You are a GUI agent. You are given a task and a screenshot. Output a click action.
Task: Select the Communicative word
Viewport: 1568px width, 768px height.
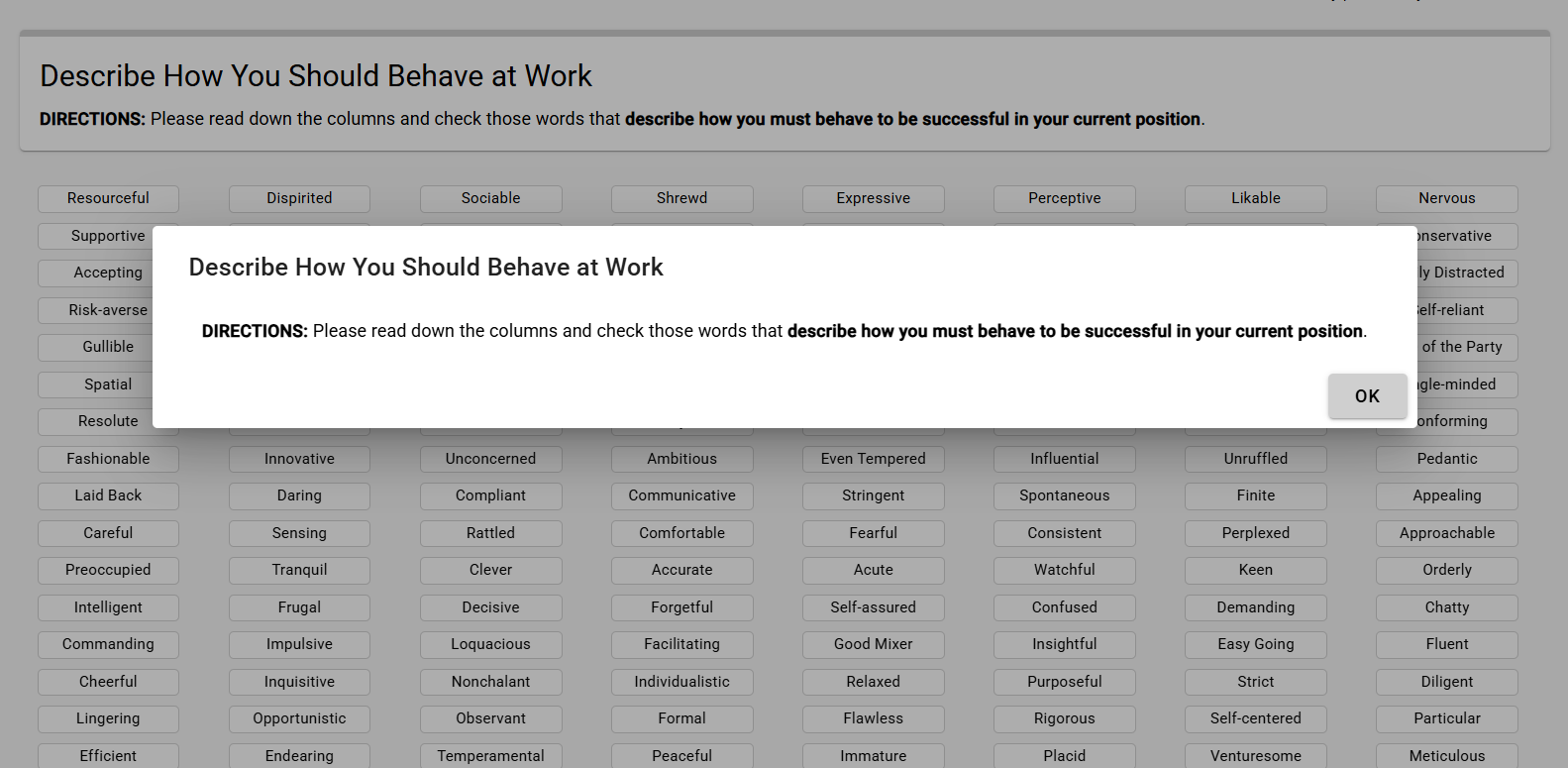[681, 495]
